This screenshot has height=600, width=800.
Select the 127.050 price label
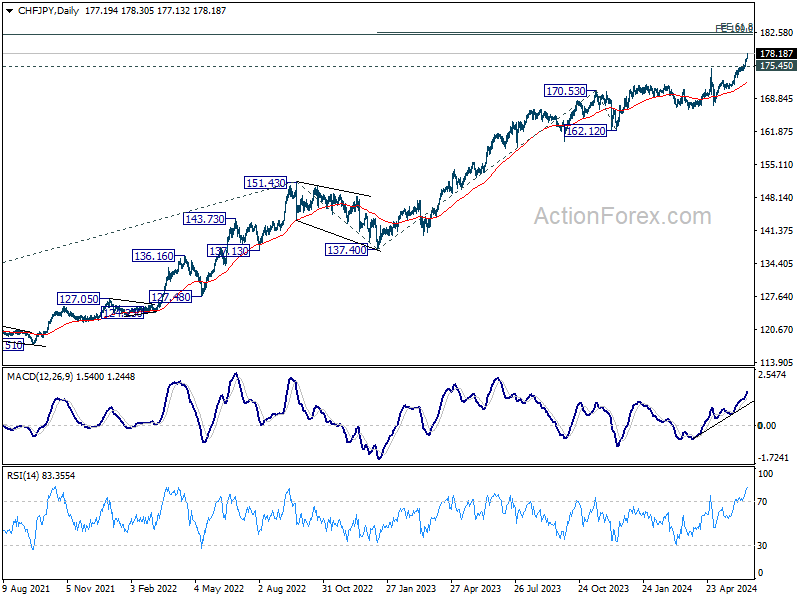click(78, 299)
